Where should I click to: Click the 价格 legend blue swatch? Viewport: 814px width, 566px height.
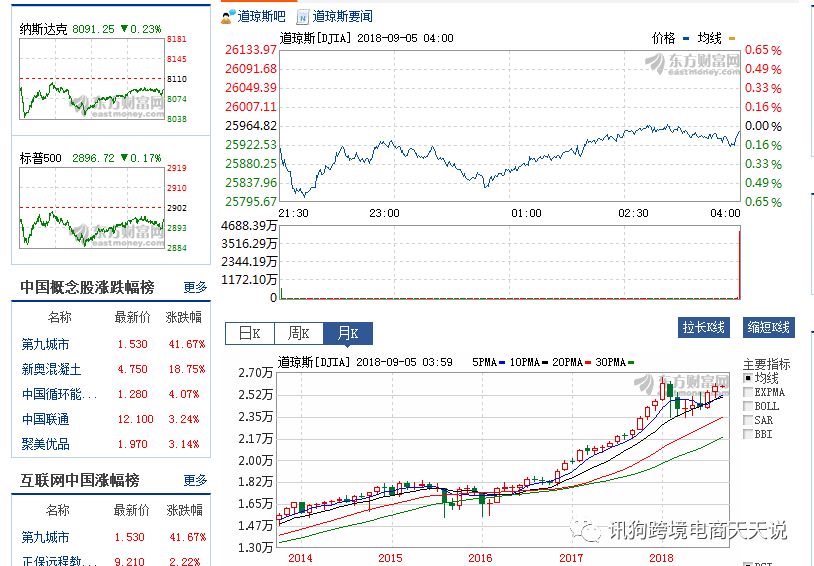pyautogui.click(x=686, y=38)
